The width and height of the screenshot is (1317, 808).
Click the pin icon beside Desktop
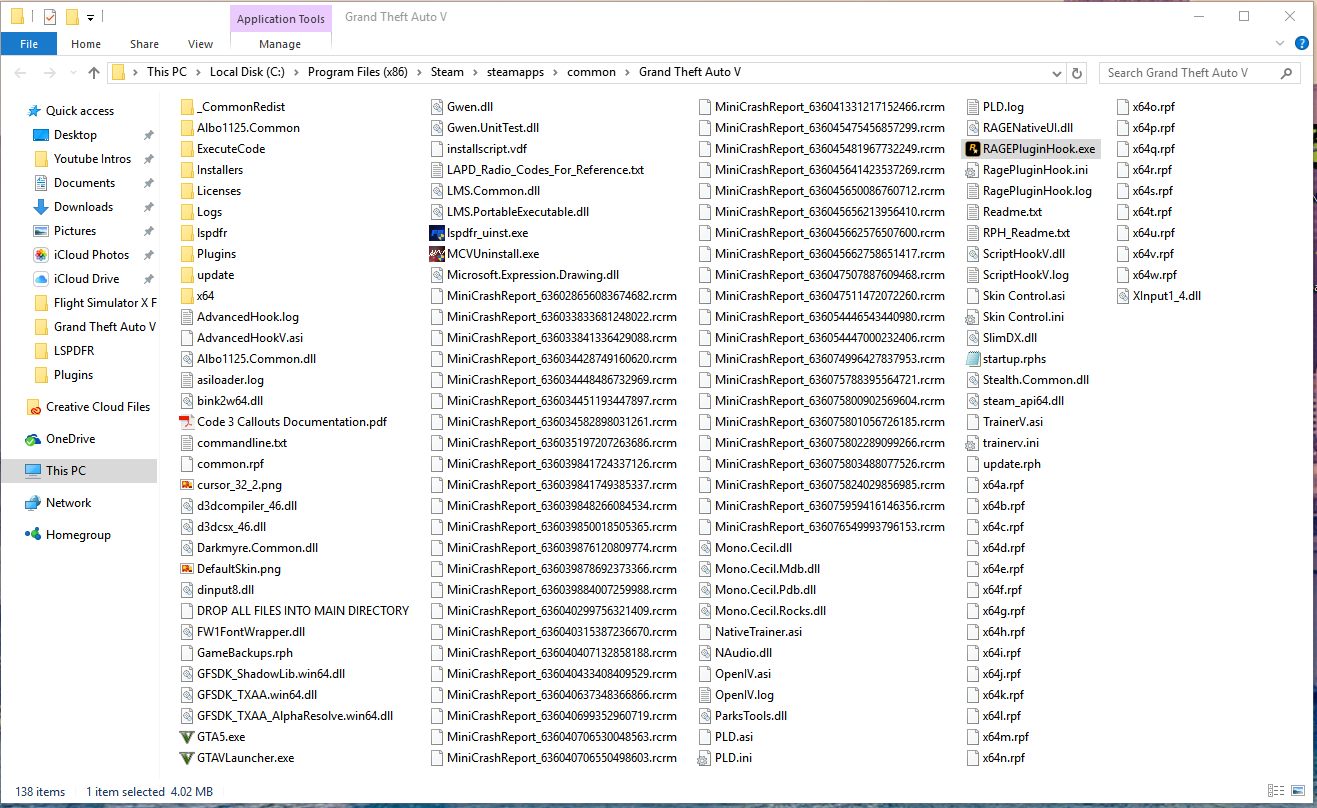click(x=149, y=135)
